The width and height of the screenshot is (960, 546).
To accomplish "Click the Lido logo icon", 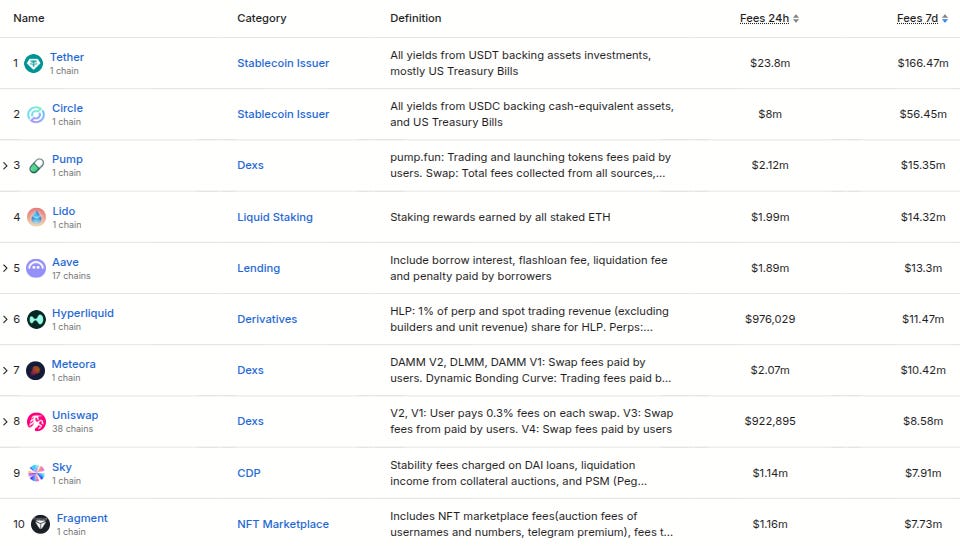I will [36, 217].
